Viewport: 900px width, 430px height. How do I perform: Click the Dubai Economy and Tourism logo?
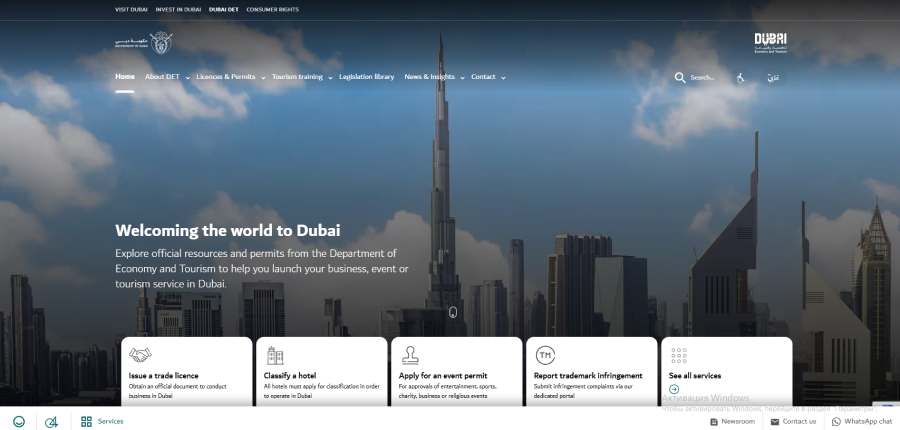click(770, 43)
